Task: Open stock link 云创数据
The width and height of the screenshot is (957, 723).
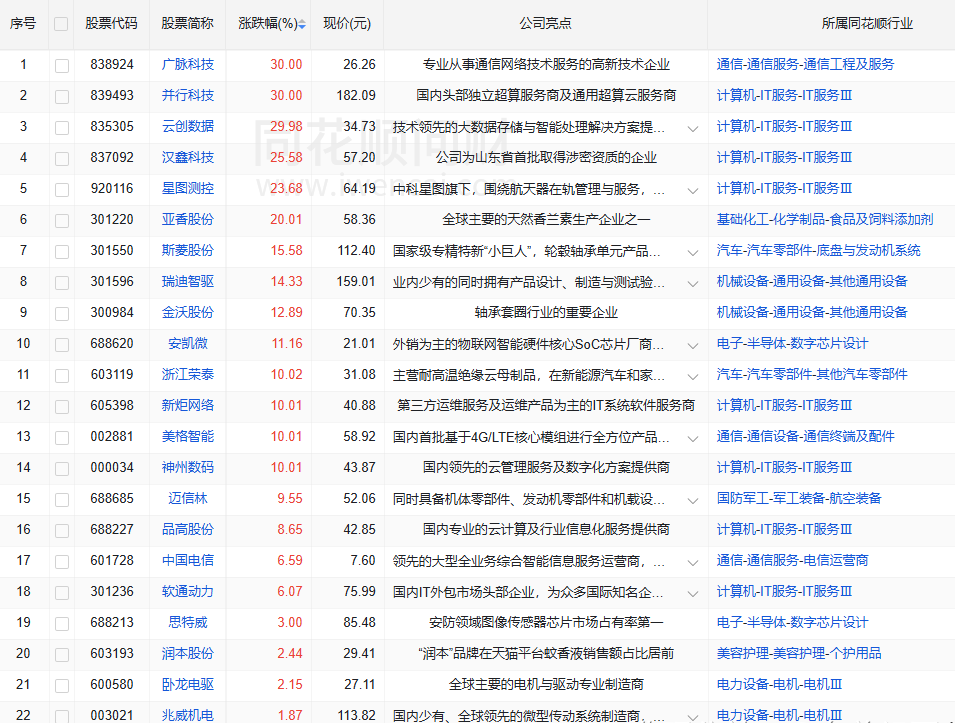Action: pos(188,126)
